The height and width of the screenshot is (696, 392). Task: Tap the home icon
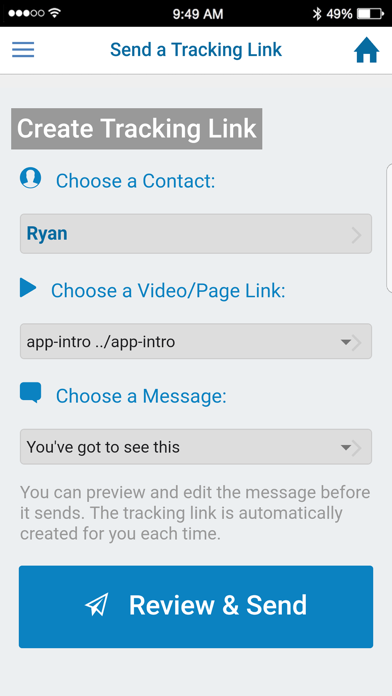(367, 50)
